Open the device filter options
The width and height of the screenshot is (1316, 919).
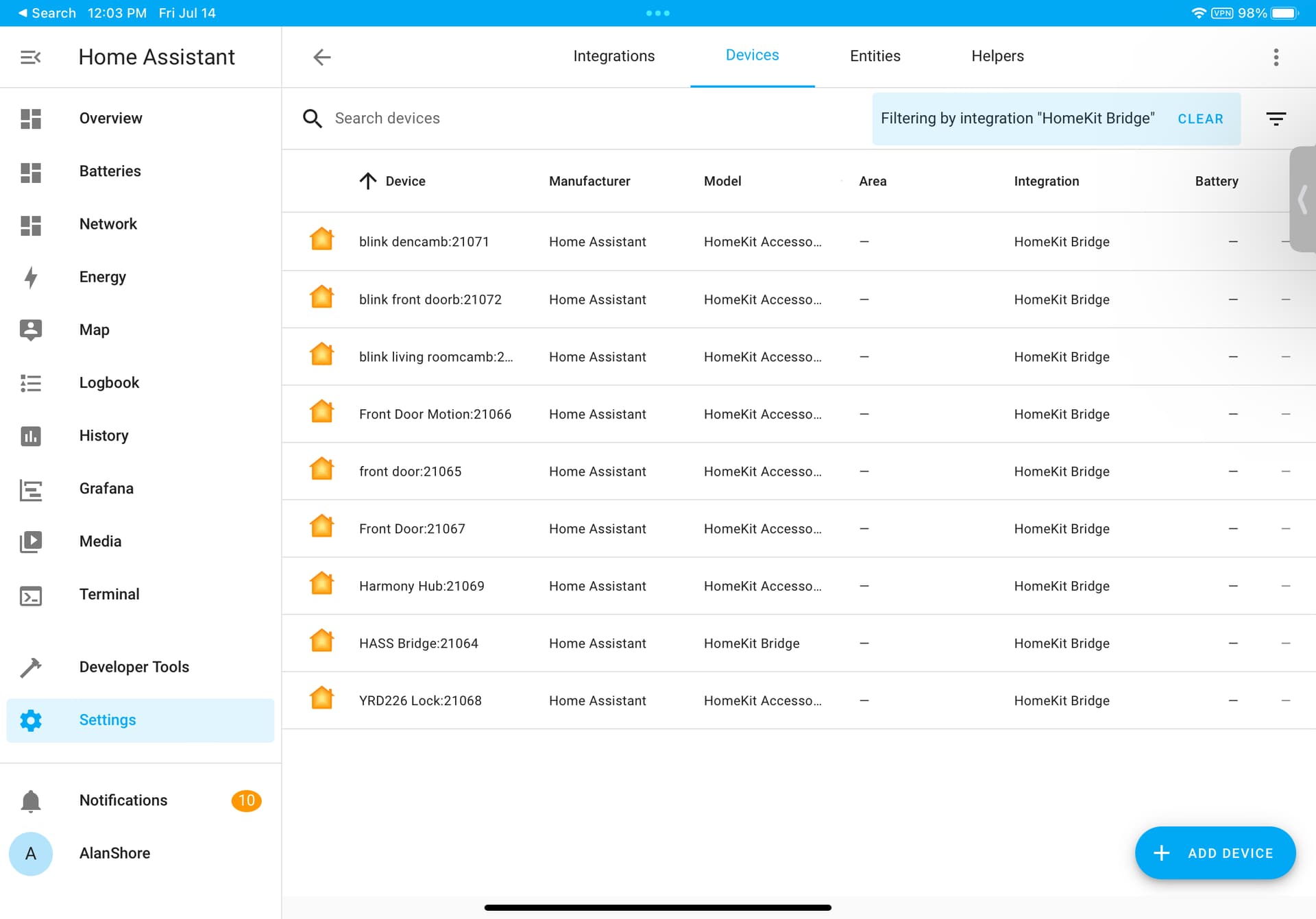[x=1276, y=119]
